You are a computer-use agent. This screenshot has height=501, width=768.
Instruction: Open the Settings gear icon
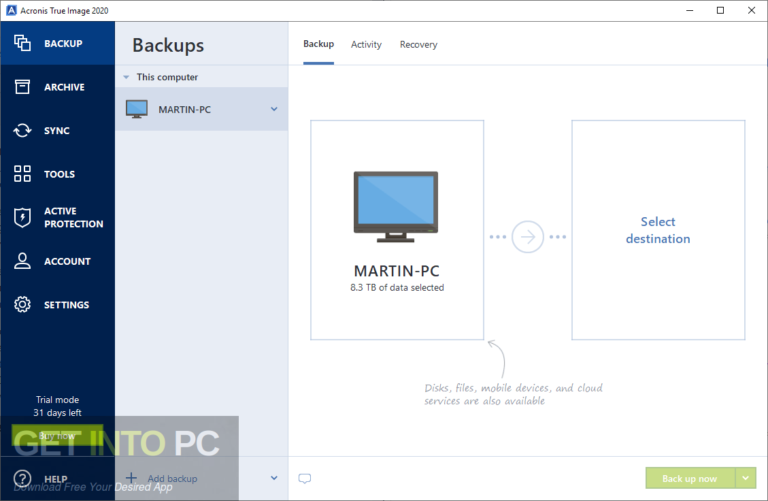(x=22, y=304)
